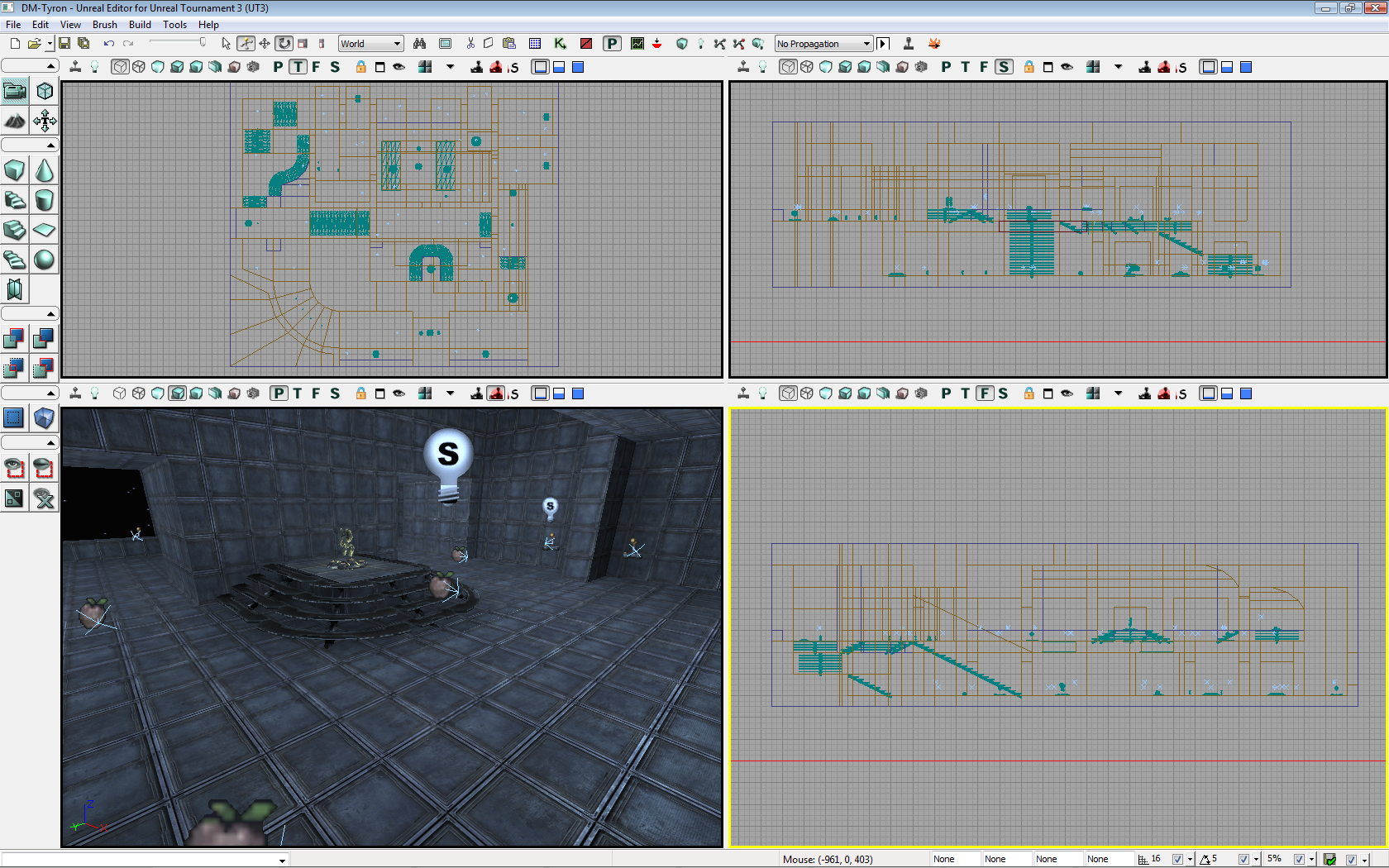Maximize the top-left viewport with the square icon
The width and height of the screenshot is (1389, 868).
[380, 67]
